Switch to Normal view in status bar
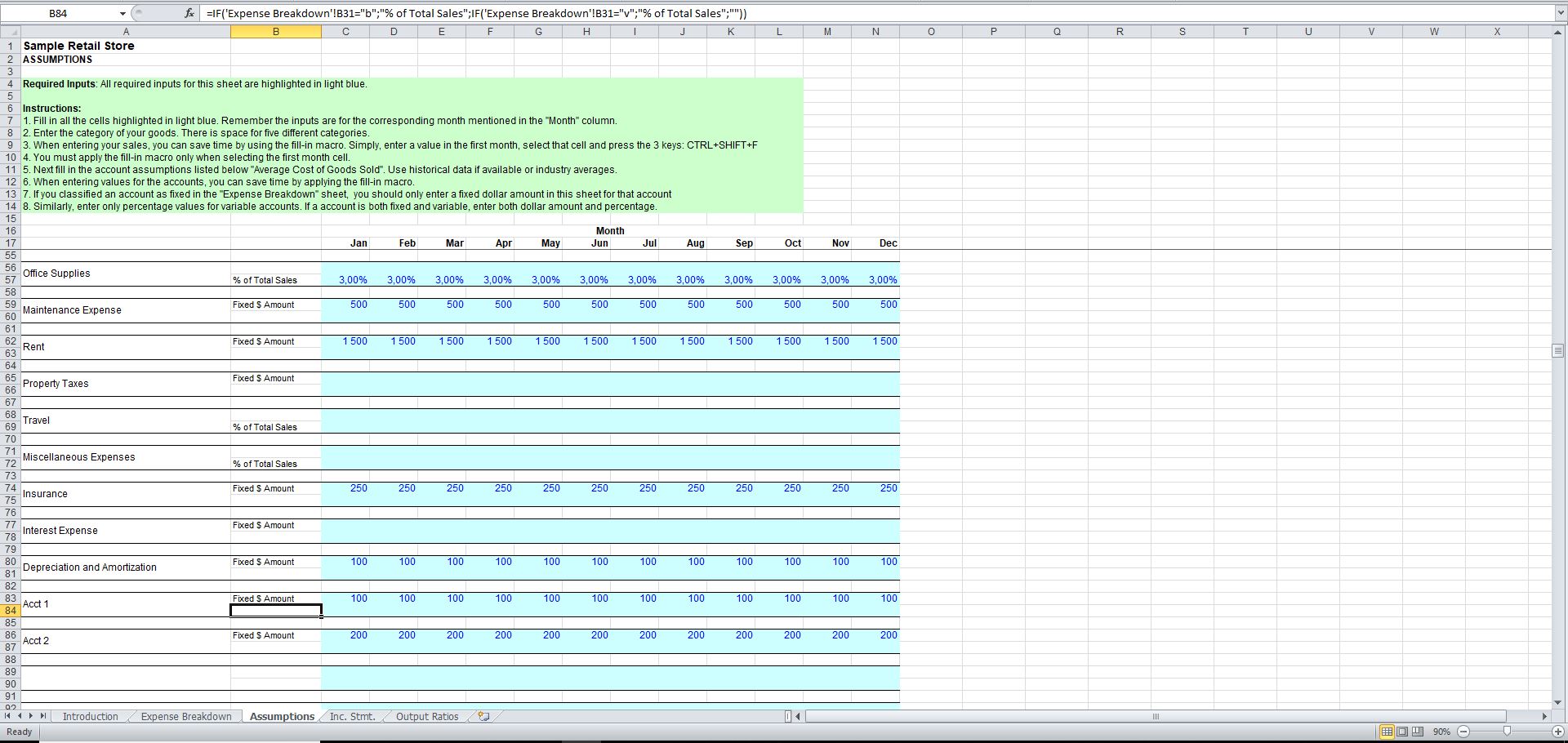The height and width of the screenshot is (743, 1568). point(1386,732)
